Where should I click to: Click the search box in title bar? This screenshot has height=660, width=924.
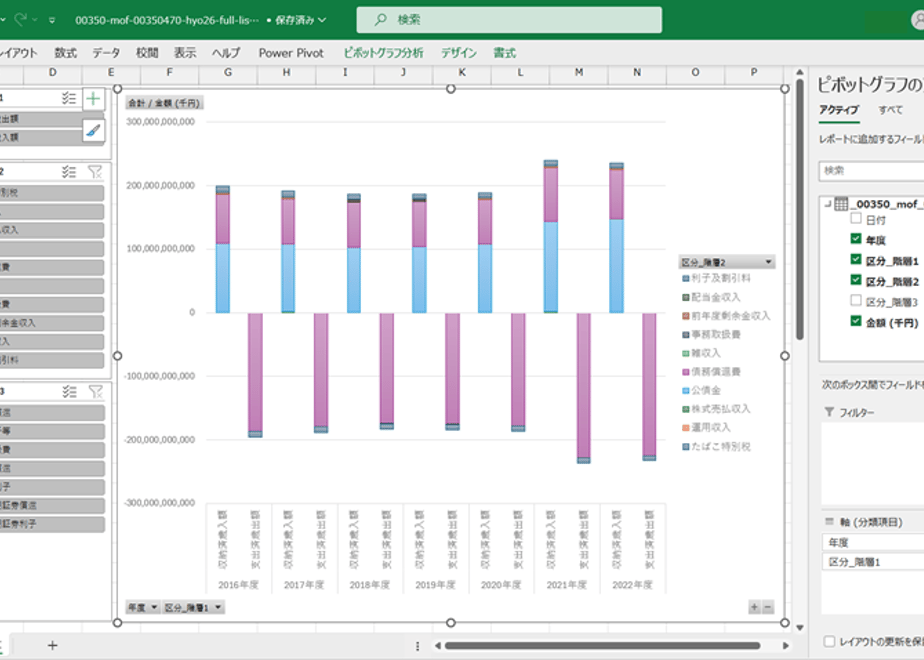(x=509, y=19)
